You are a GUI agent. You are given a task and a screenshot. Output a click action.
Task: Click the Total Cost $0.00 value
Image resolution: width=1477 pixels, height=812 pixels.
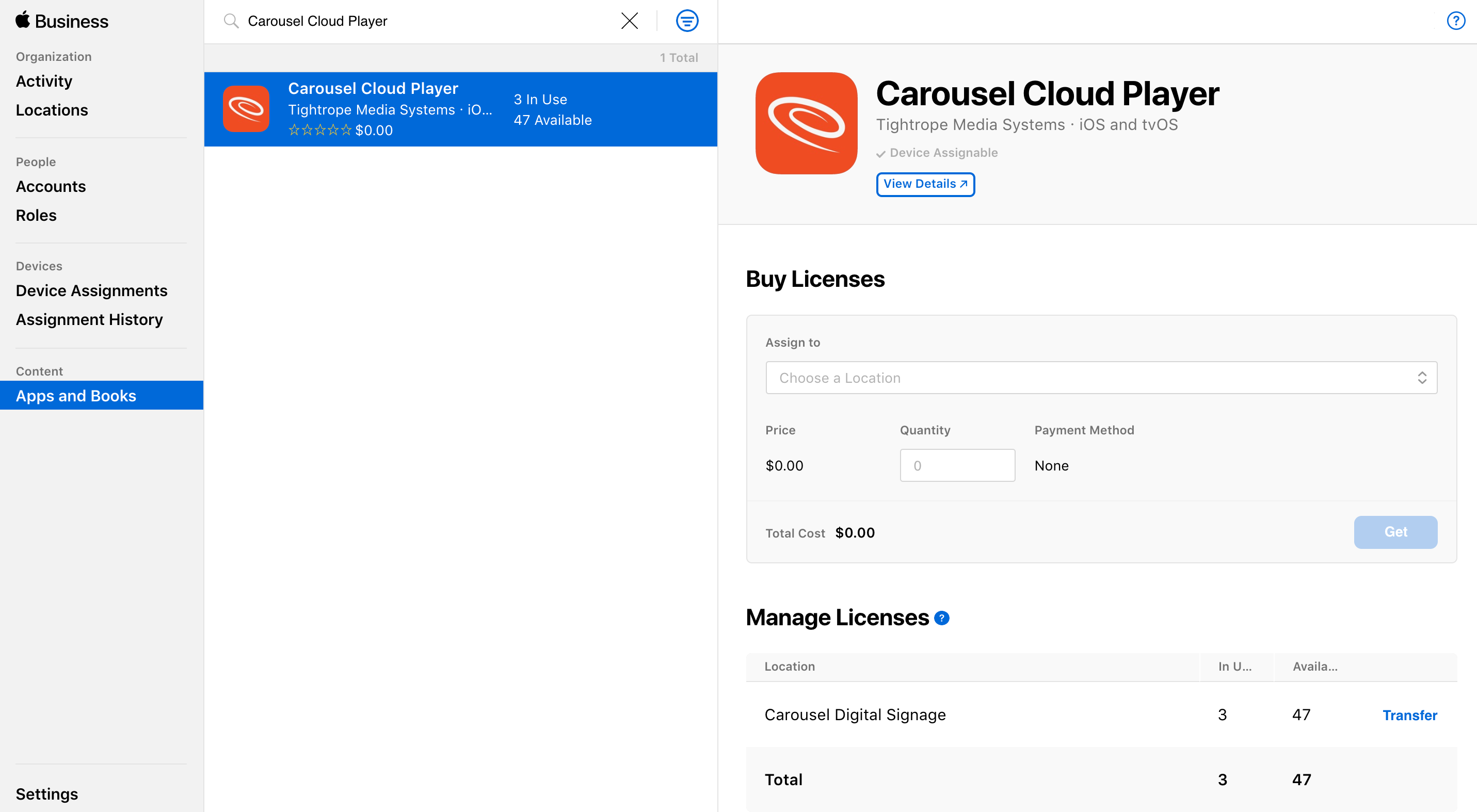(x=854, y=532)
